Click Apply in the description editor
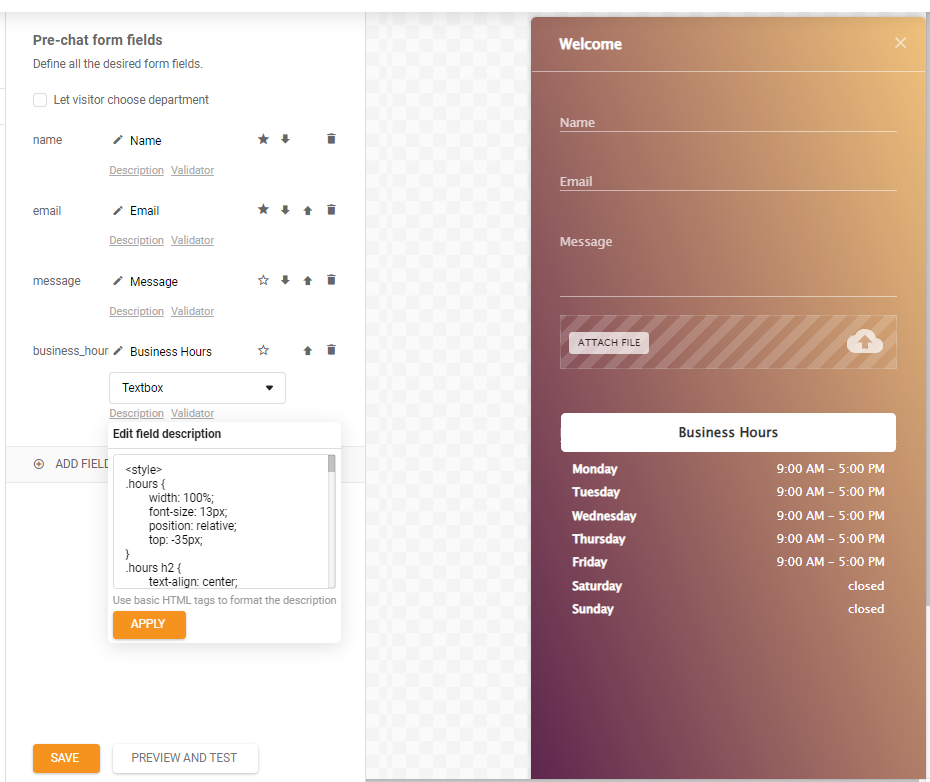 tap(149, 624)
